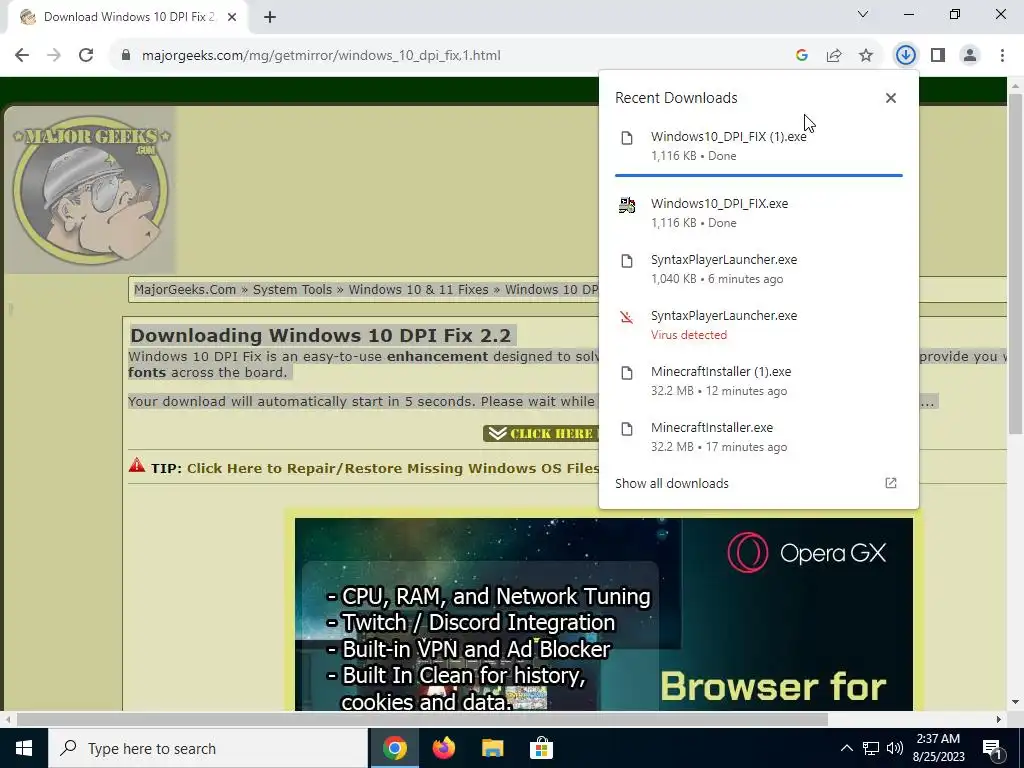The height and width of the screenshot is (768, 1024).
Task: Expand the tab search chevron
Action: [x=863, y=14]
